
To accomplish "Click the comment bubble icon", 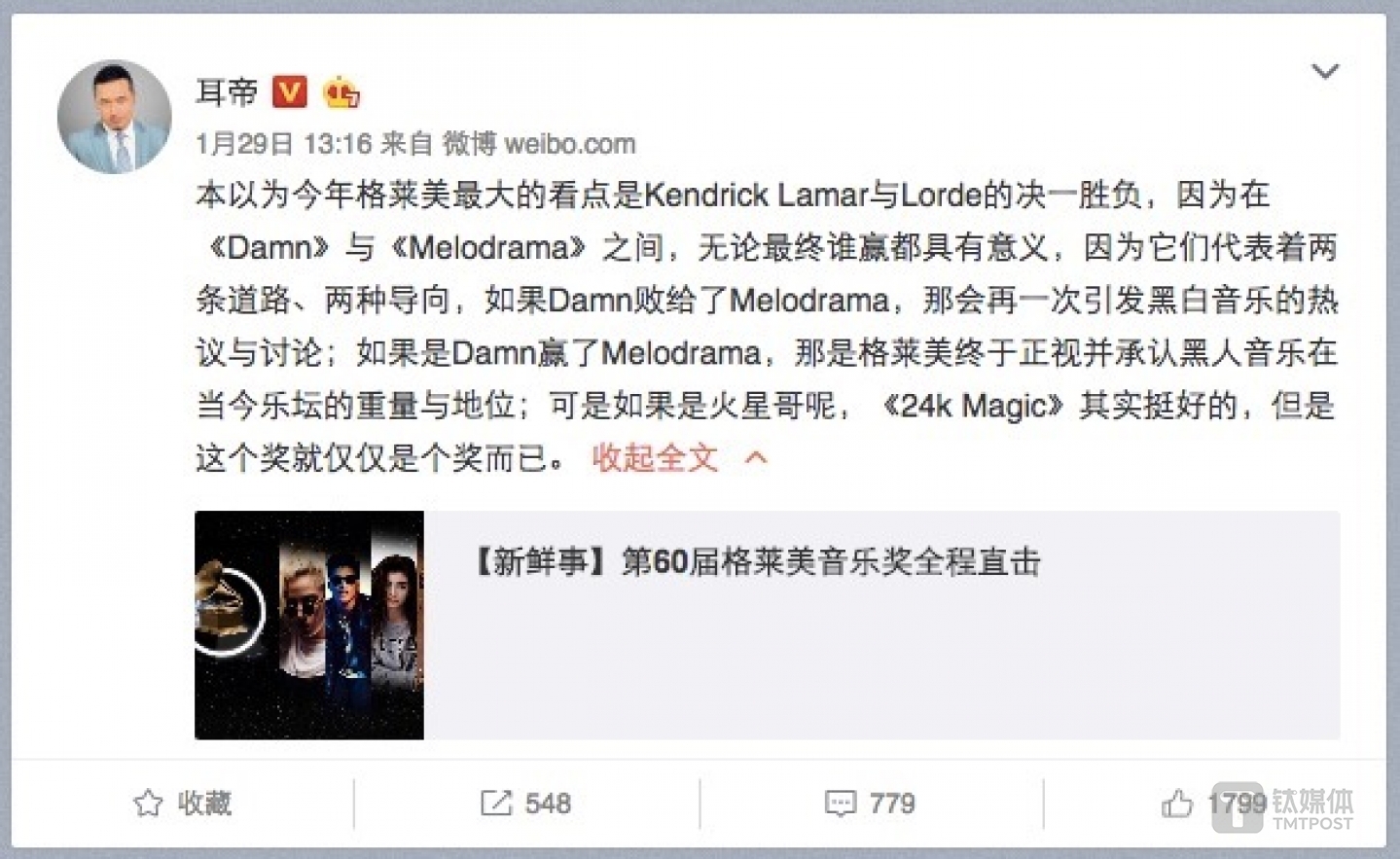I will pyautogui.click(x=840, y=804).
